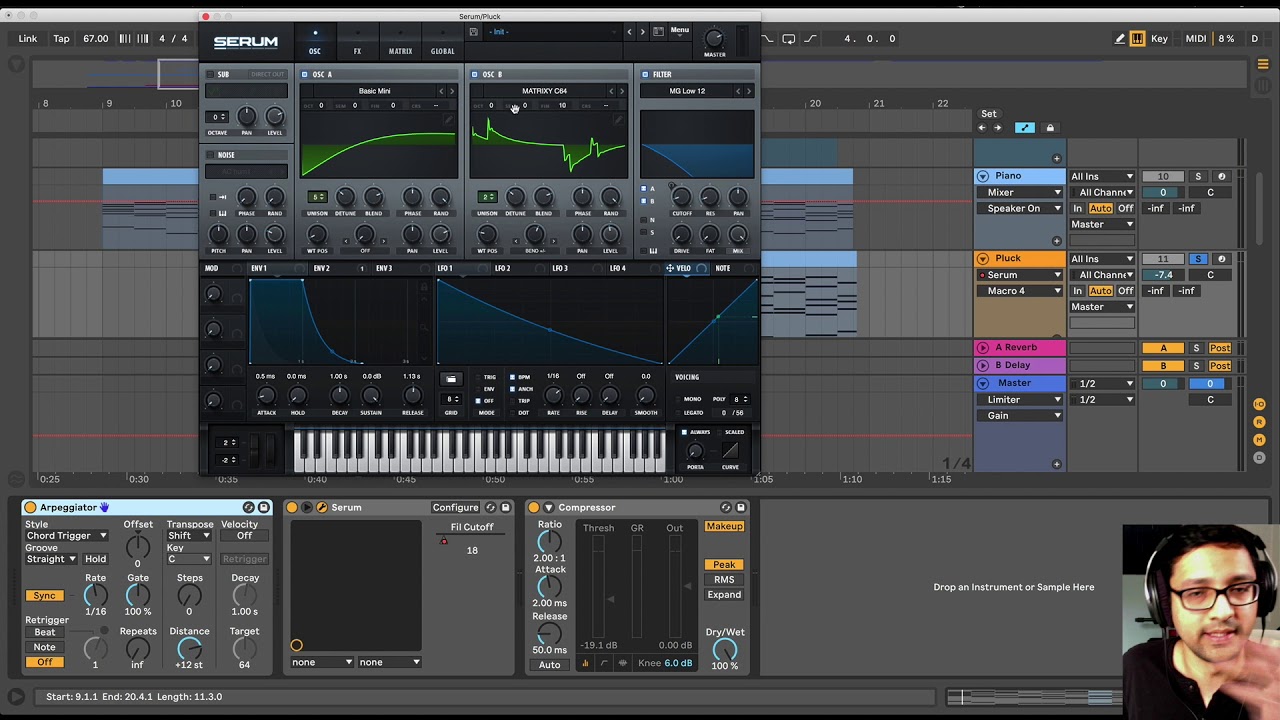Select RMS mode in Compressor

(x=724, y=580)
